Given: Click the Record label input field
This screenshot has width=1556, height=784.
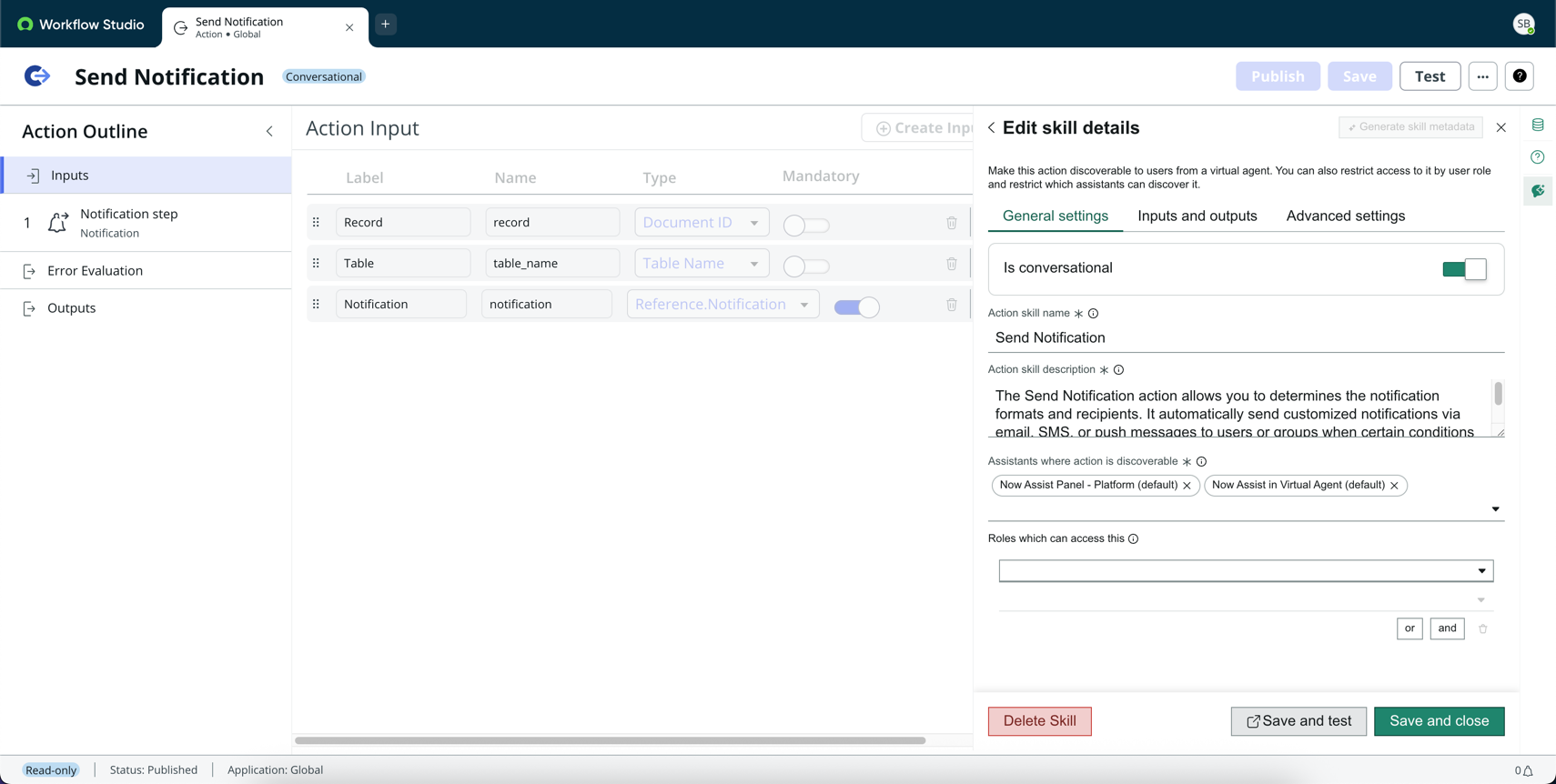Looking at the screenshot, I should click(x=403, y=222).
